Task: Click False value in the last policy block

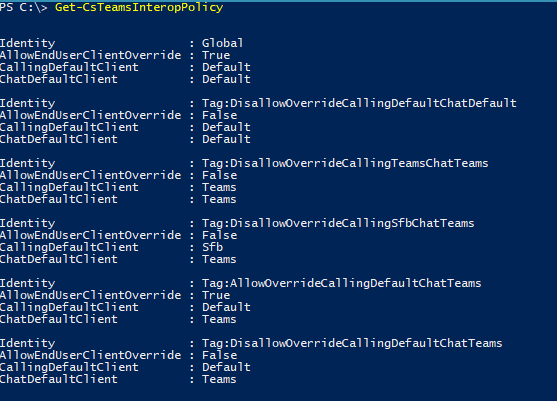Action: point(219,355)
